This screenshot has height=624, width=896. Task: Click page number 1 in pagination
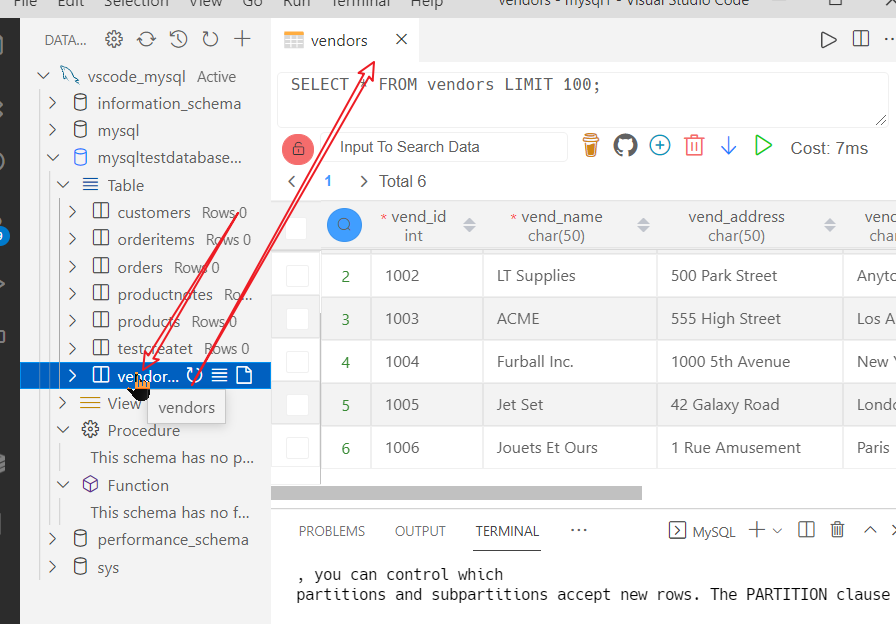[x=329, y=181]
